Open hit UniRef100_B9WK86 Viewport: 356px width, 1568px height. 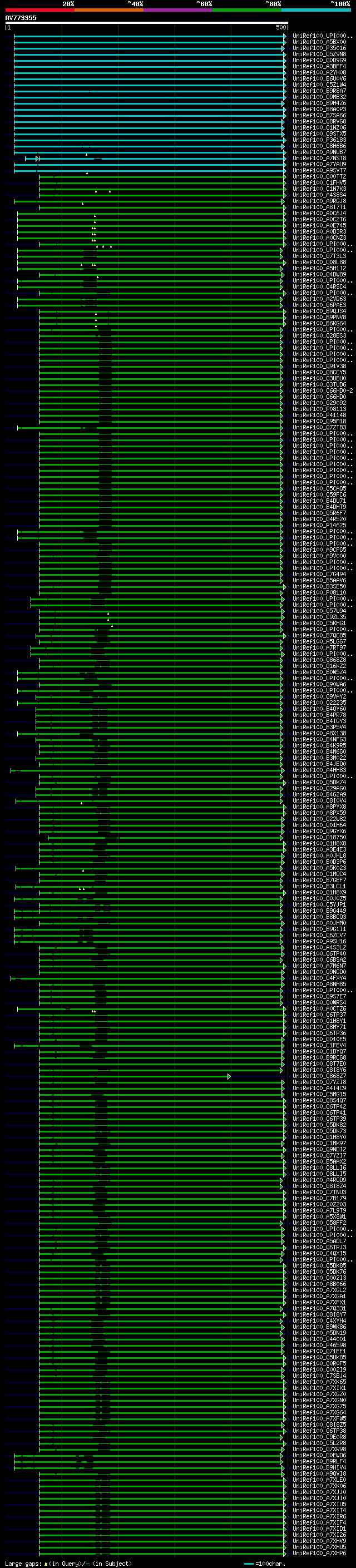pyautogui.click(x=319, y=1327)
